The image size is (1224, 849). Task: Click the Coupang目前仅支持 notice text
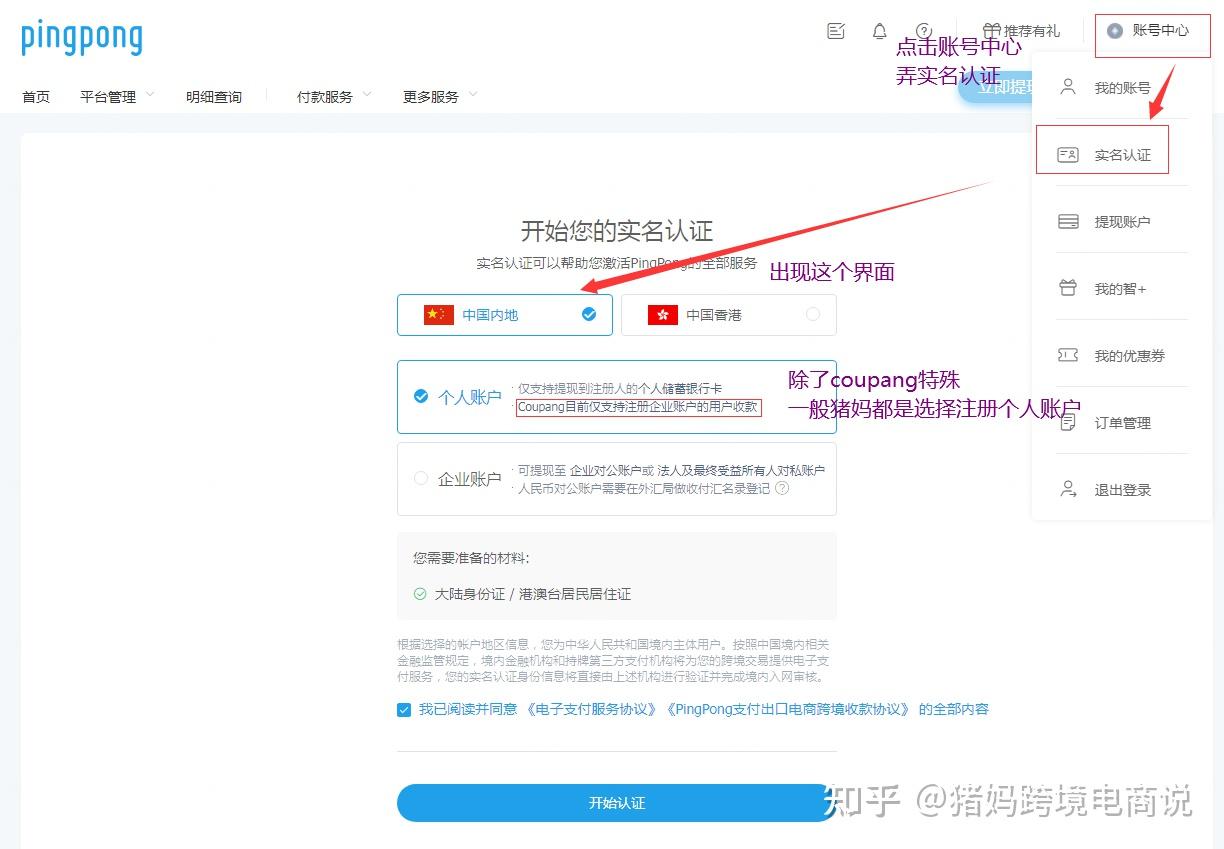(x=638, y=407)
